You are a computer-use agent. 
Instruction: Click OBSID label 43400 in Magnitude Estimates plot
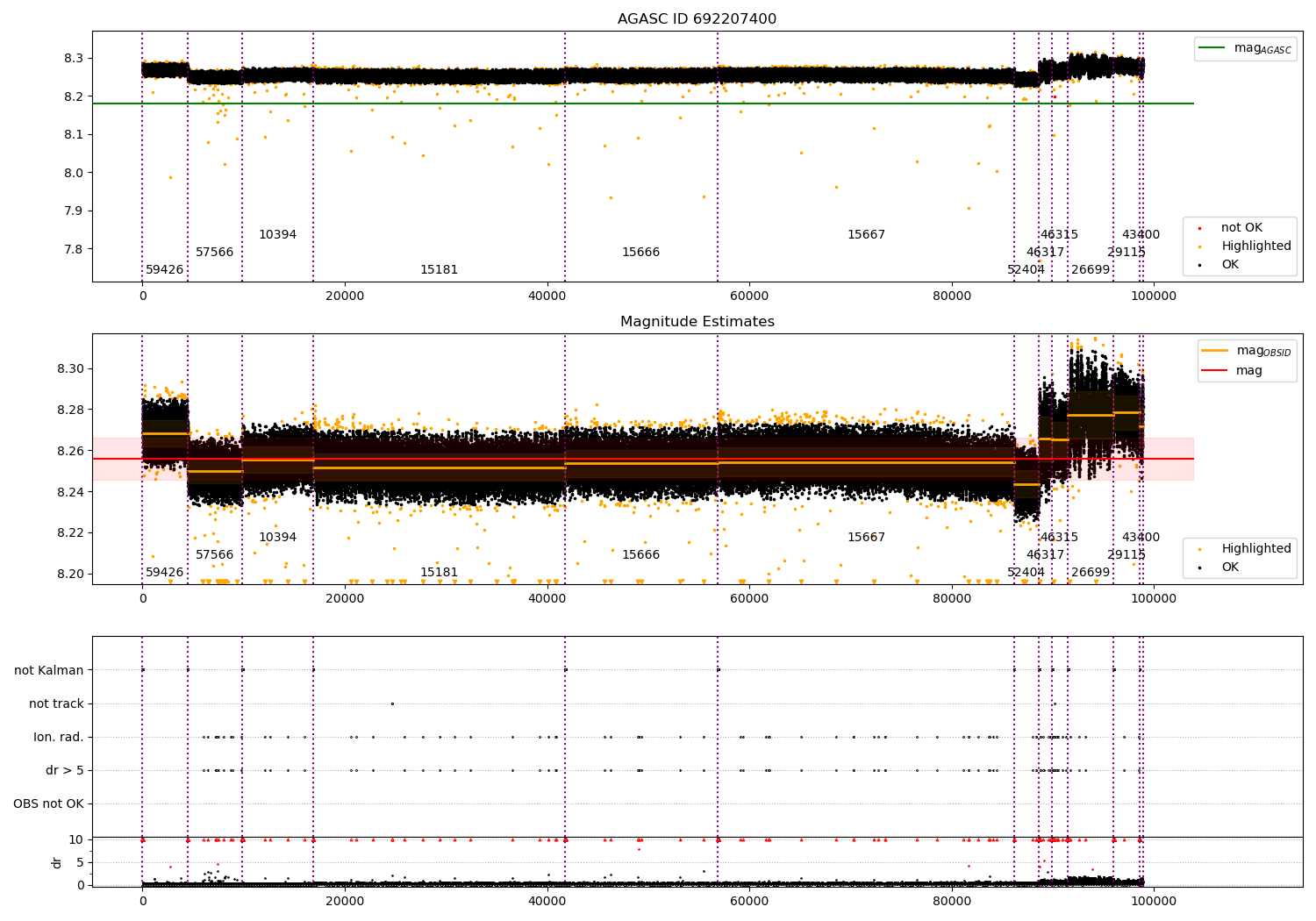1141,538
